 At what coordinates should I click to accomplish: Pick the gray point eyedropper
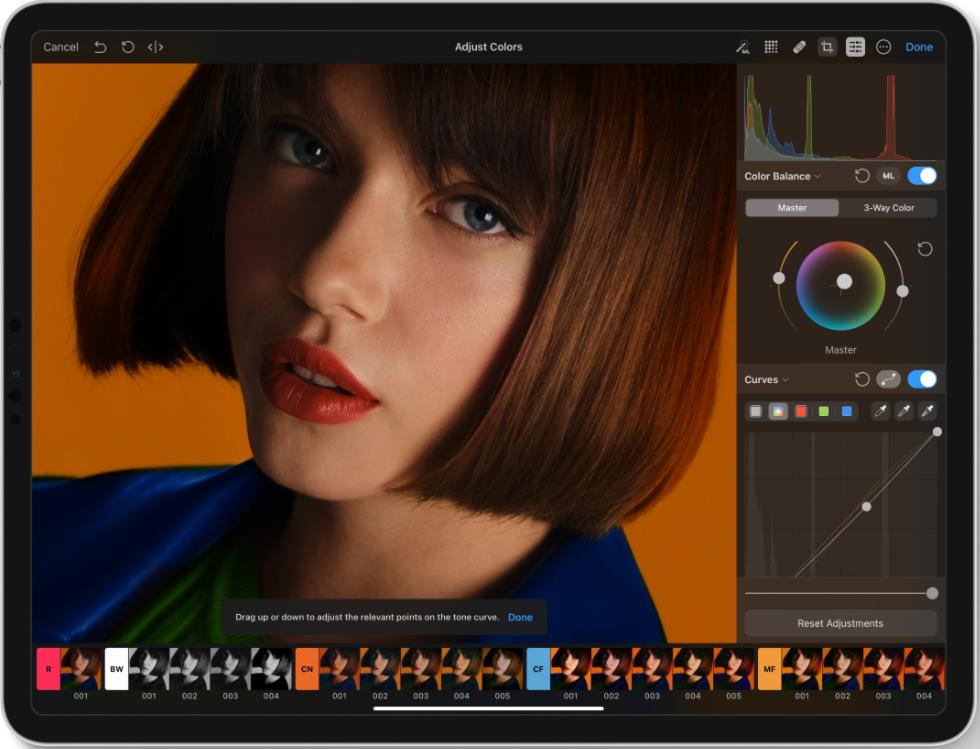point(904,411)
